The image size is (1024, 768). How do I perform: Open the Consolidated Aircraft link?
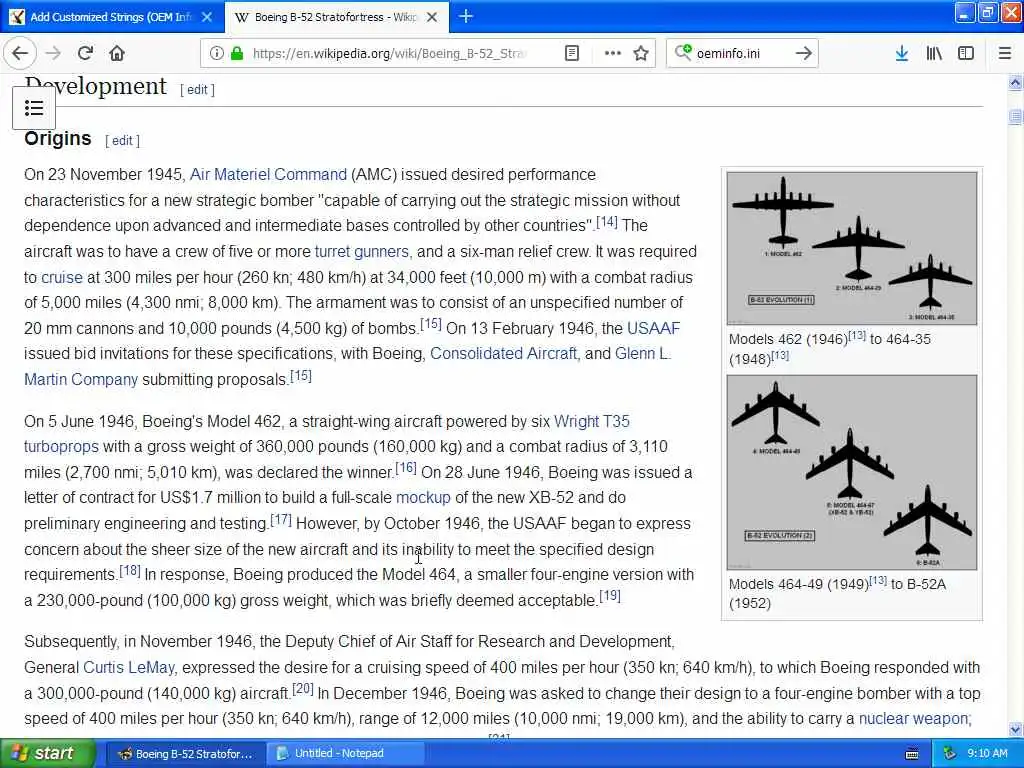point(504,353)
